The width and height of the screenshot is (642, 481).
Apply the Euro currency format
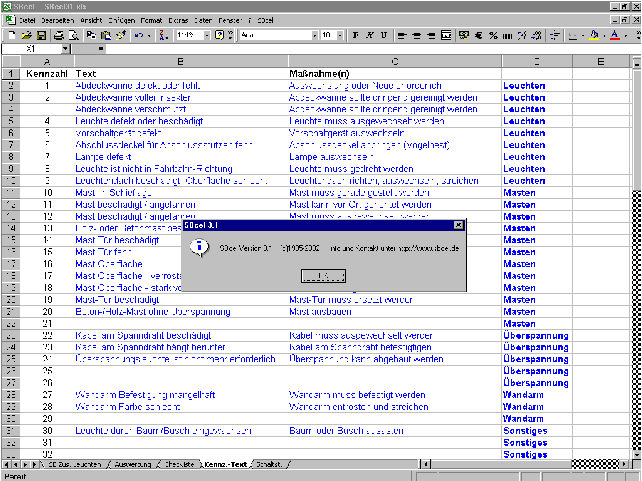click(x=479, y=36)
